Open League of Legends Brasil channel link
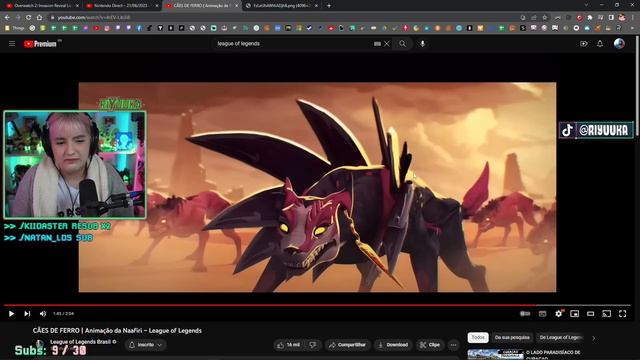Image resolution: width=640 pixels, height=360 pixels. [x=80, y=342]
